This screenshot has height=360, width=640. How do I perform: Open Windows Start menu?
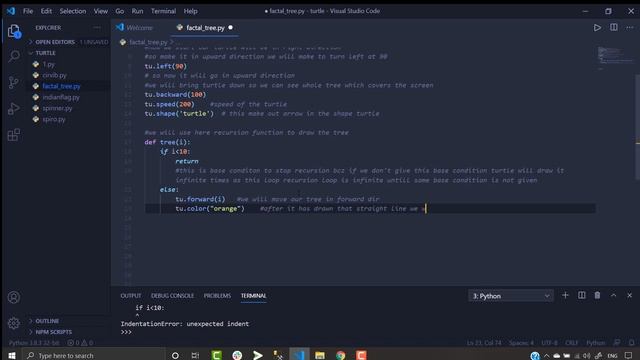tap(11, 355)
